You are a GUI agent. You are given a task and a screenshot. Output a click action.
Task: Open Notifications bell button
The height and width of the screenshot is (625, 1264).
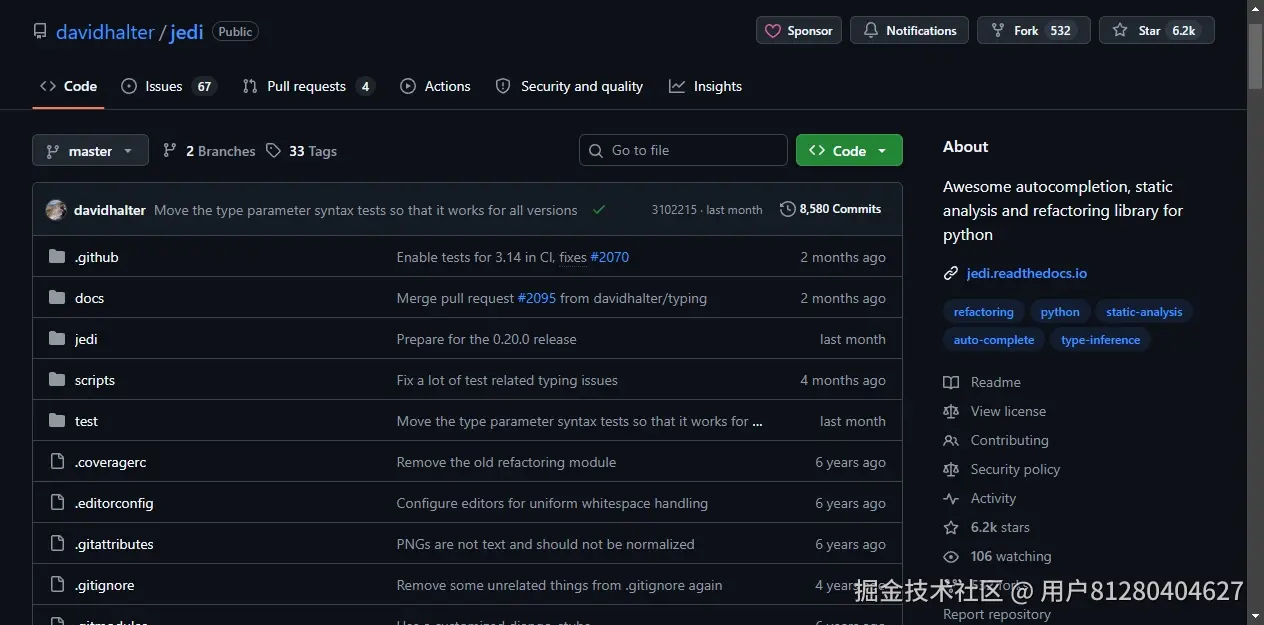pos(909,31)
